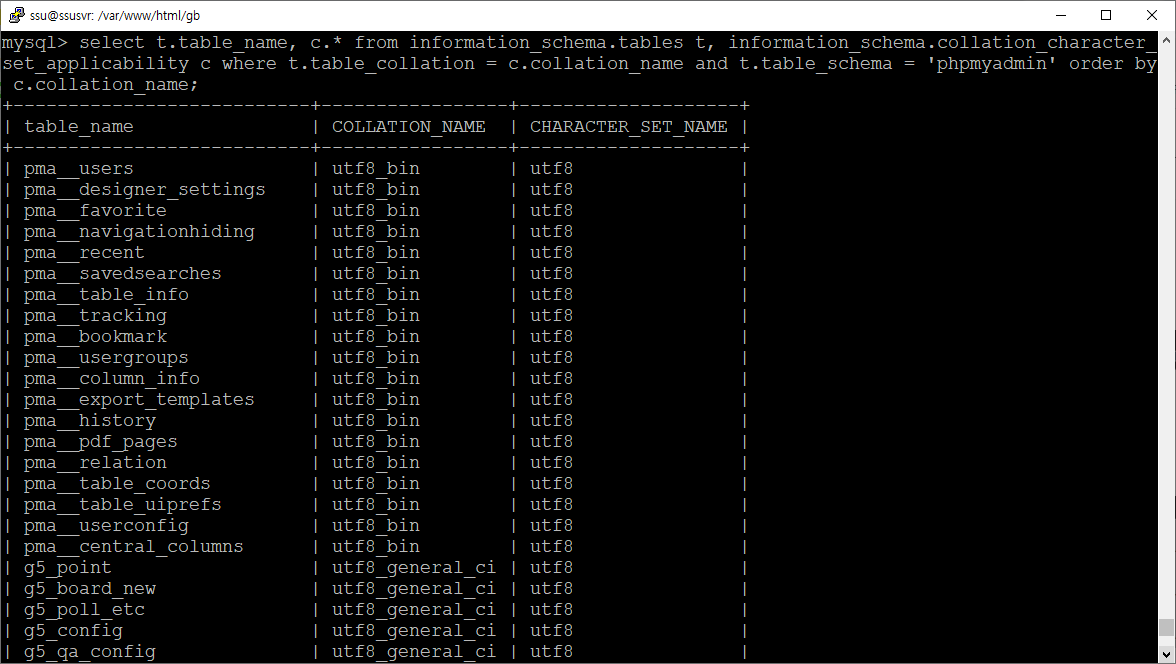Image resolution: width=1176 pixels, height=664 pixels.
Task: Maximize the terminal window
Action: click(x=1106, y=15)
